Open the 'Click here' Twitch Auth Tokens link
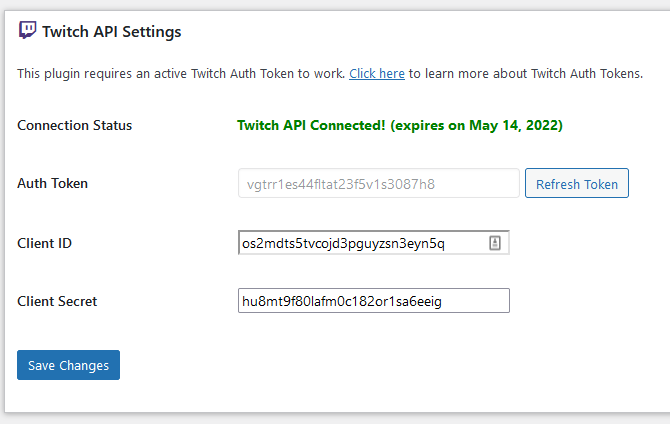The width and height of the screenshot is (670, 424). click(x=376, y=74)
